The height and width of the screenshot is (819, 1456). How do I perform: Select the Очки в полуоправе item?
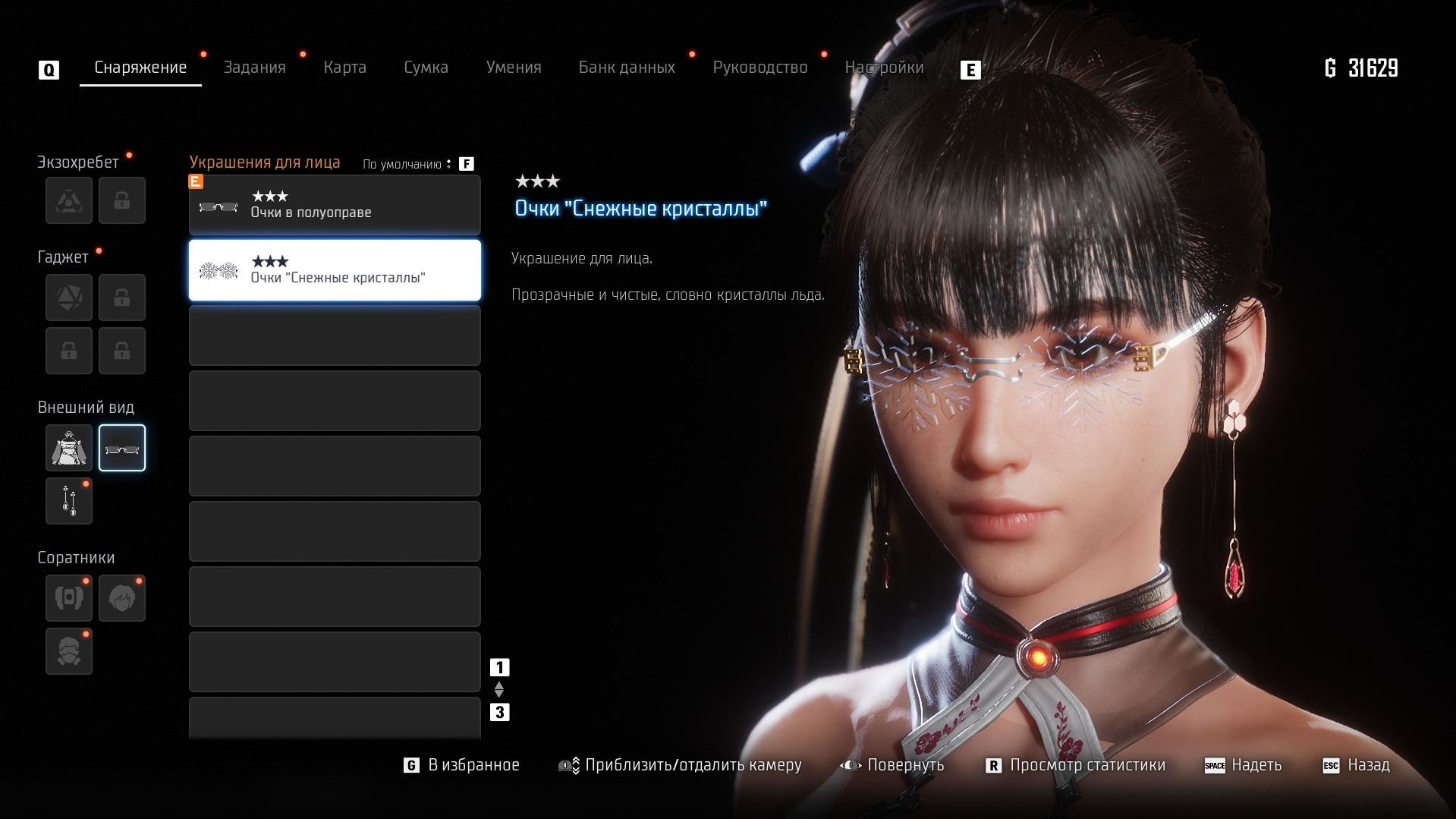pyautogui.click(x=335, y=206)
